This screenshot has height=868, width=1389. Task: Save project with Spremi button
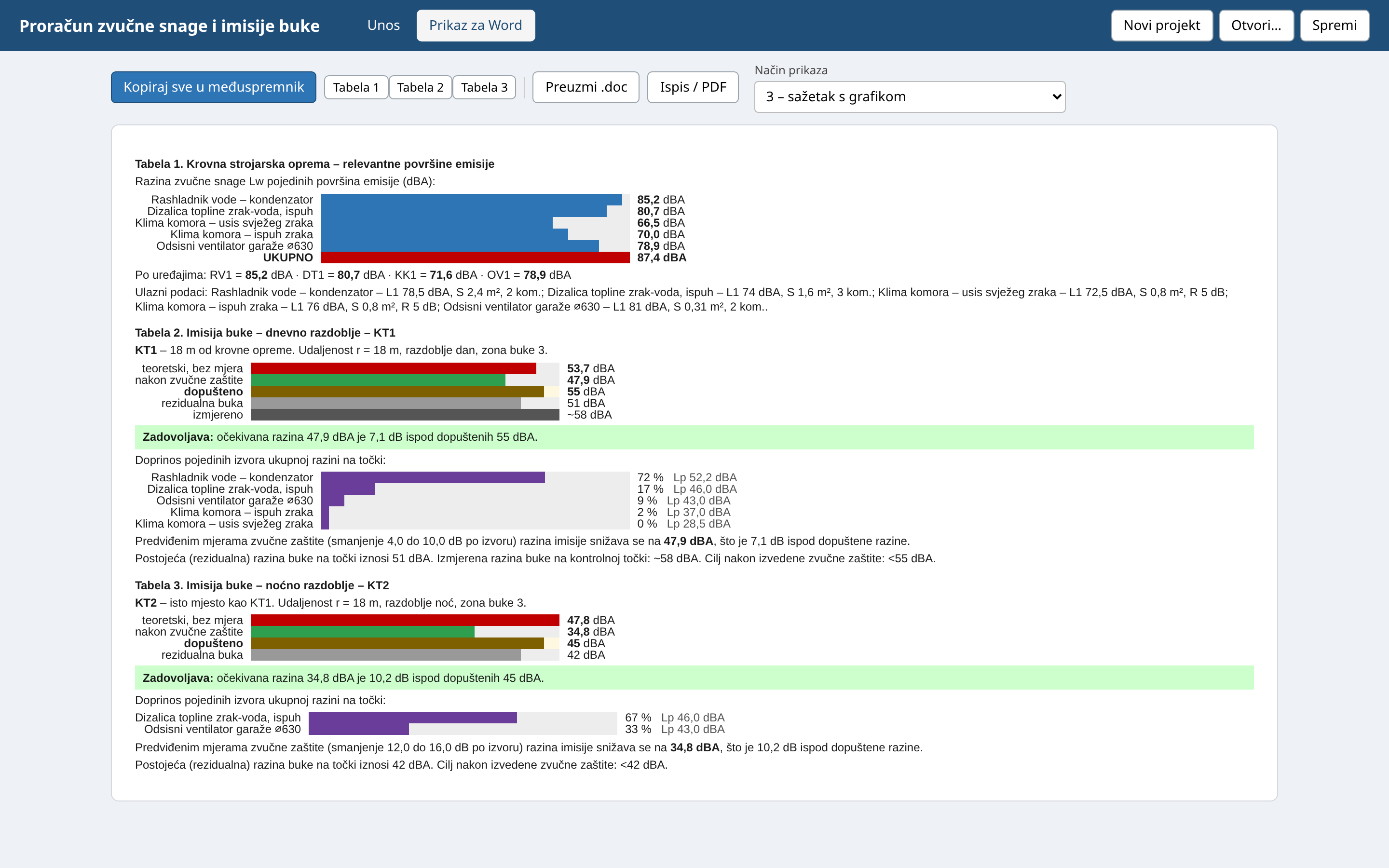click(1334, 25)
